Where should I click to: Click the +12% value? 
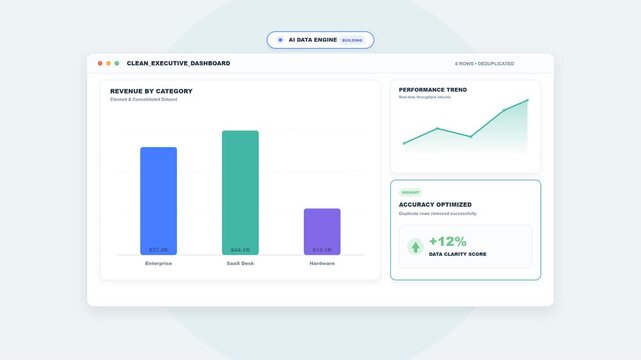tap(448, 241)
